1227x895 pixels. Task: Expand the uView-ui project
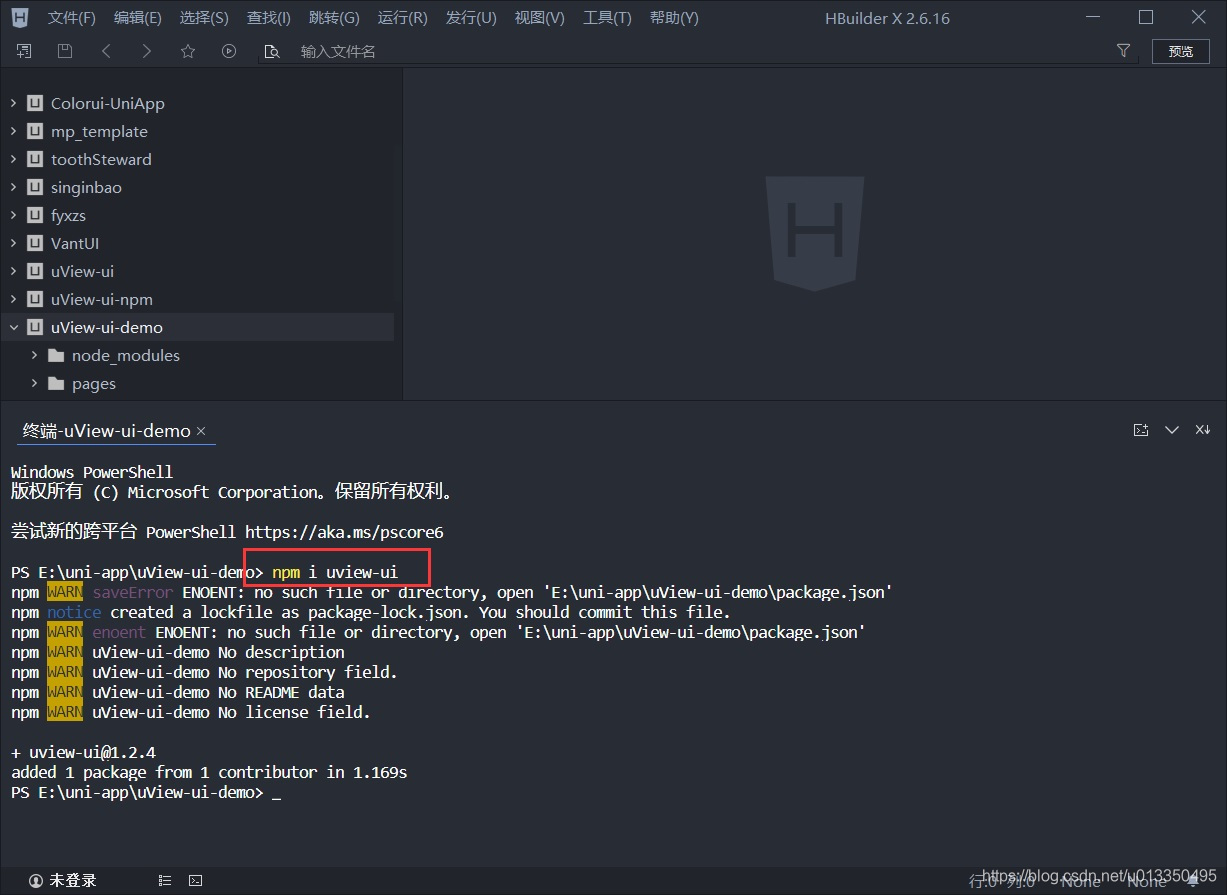(14, 271)
